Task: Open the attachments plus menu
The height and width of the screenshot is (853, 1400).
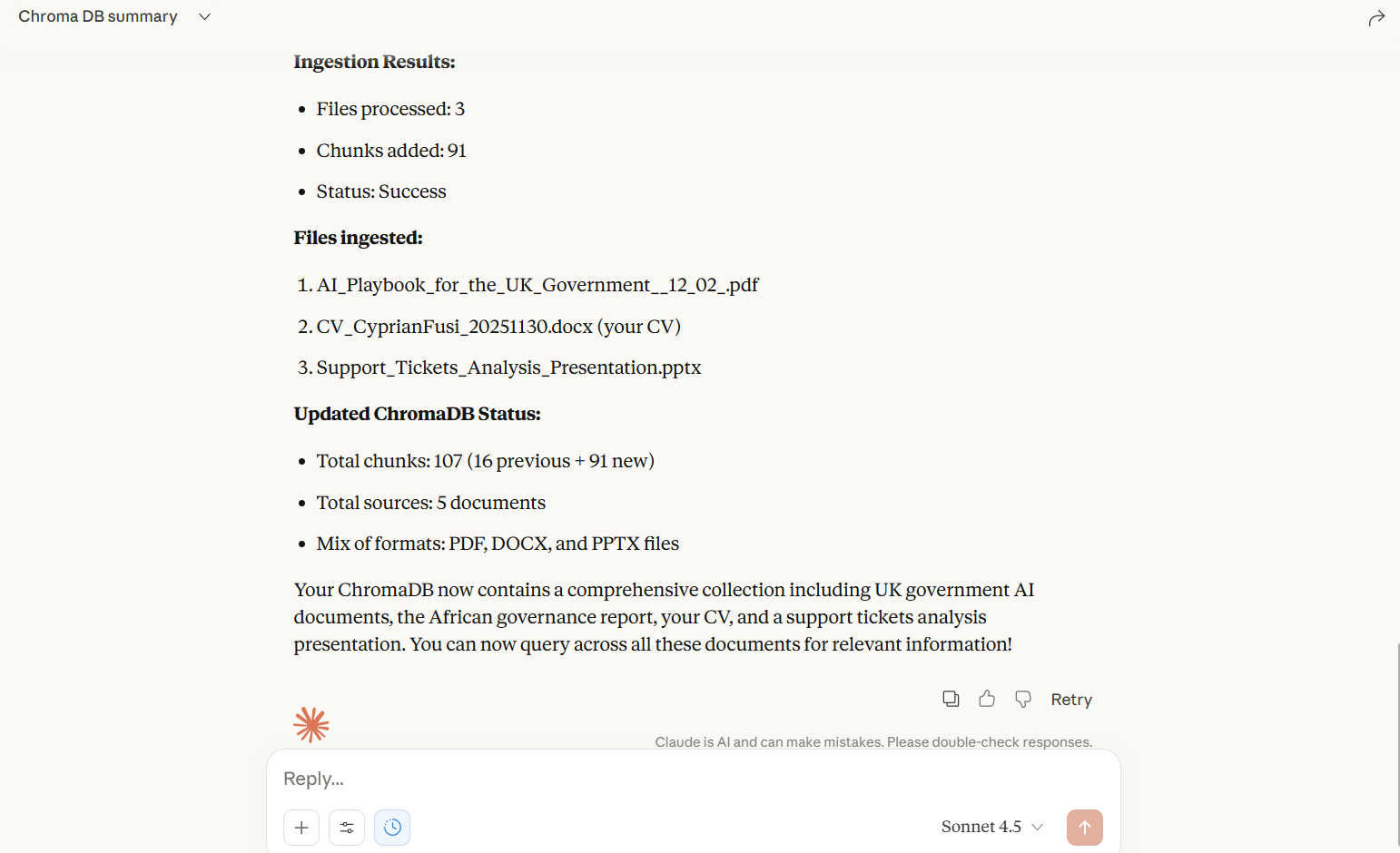Action: click(301, 827)
